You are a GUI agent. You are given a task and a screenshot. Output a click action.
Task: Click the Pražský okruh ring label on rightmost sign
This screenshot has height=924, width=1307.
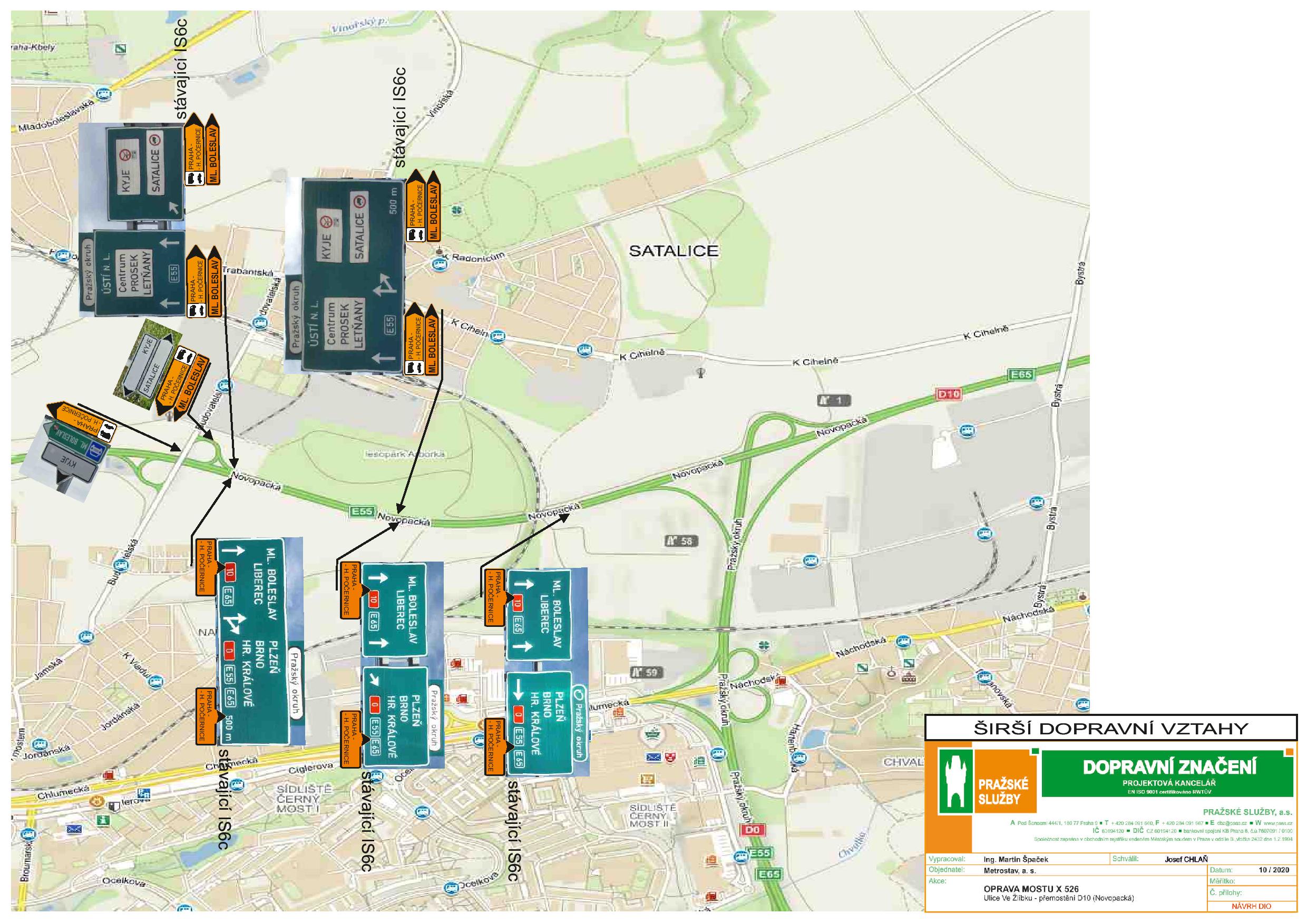580,723
